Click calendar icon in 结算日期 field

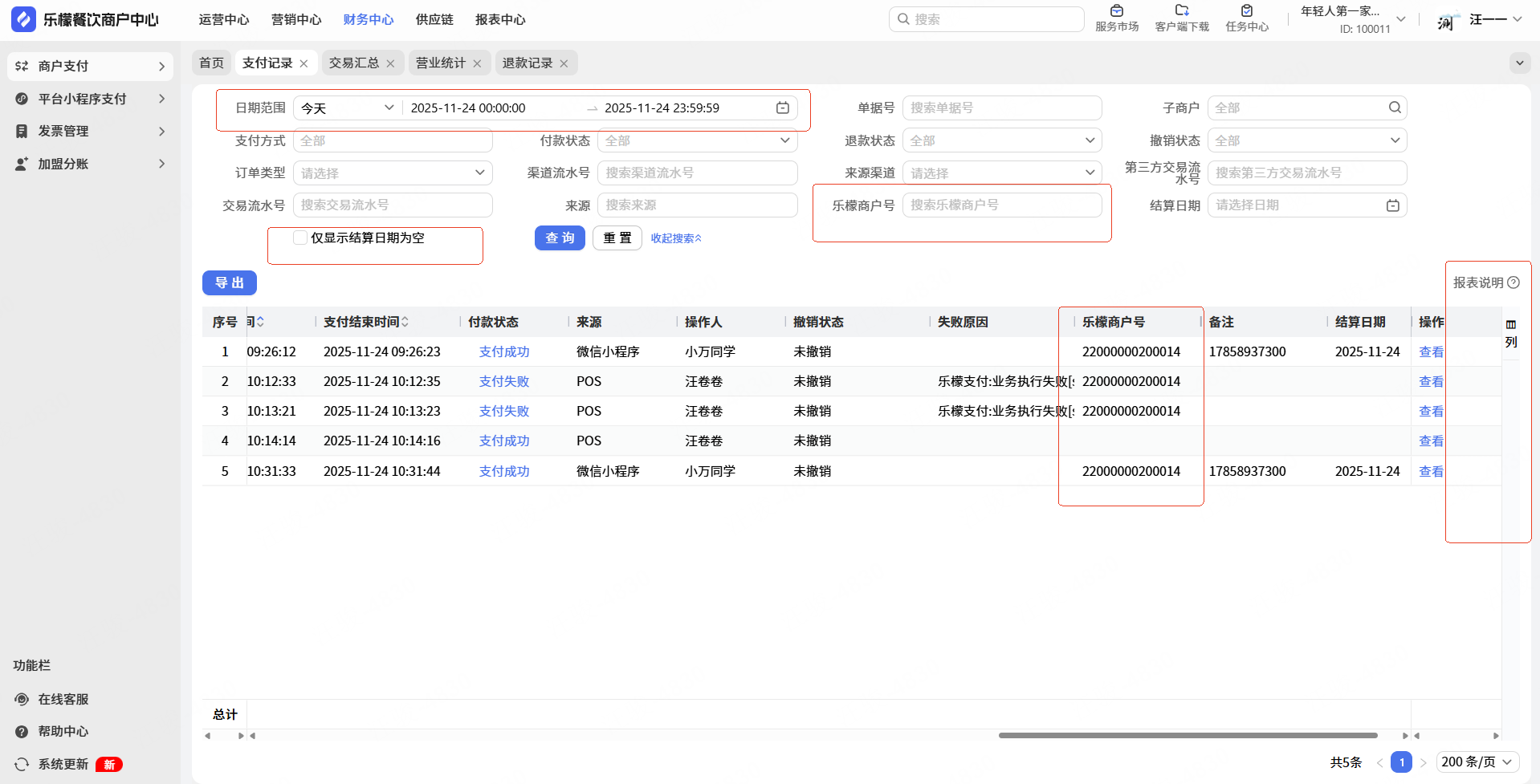pos(1393,205)
